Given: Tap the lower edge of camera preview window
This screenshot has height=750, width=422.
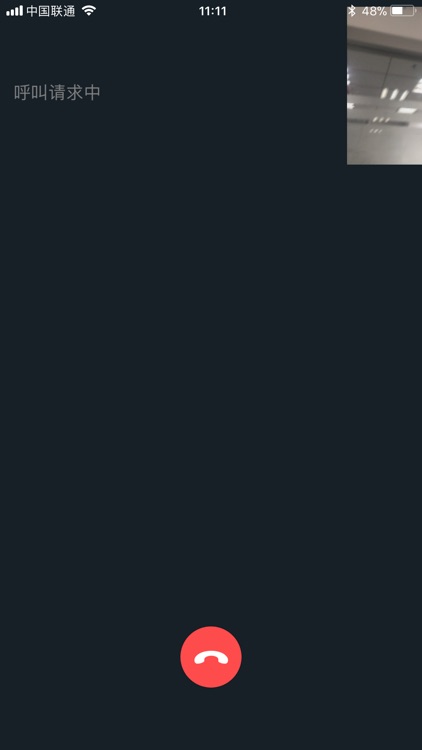Looking at the screenshot, I should 384,162.
